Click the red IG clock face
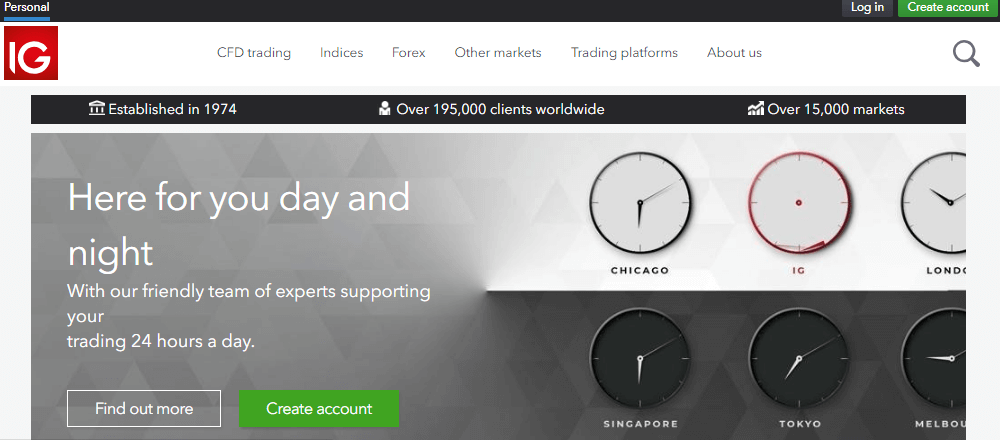1000x440 pixels. (798, 202)
